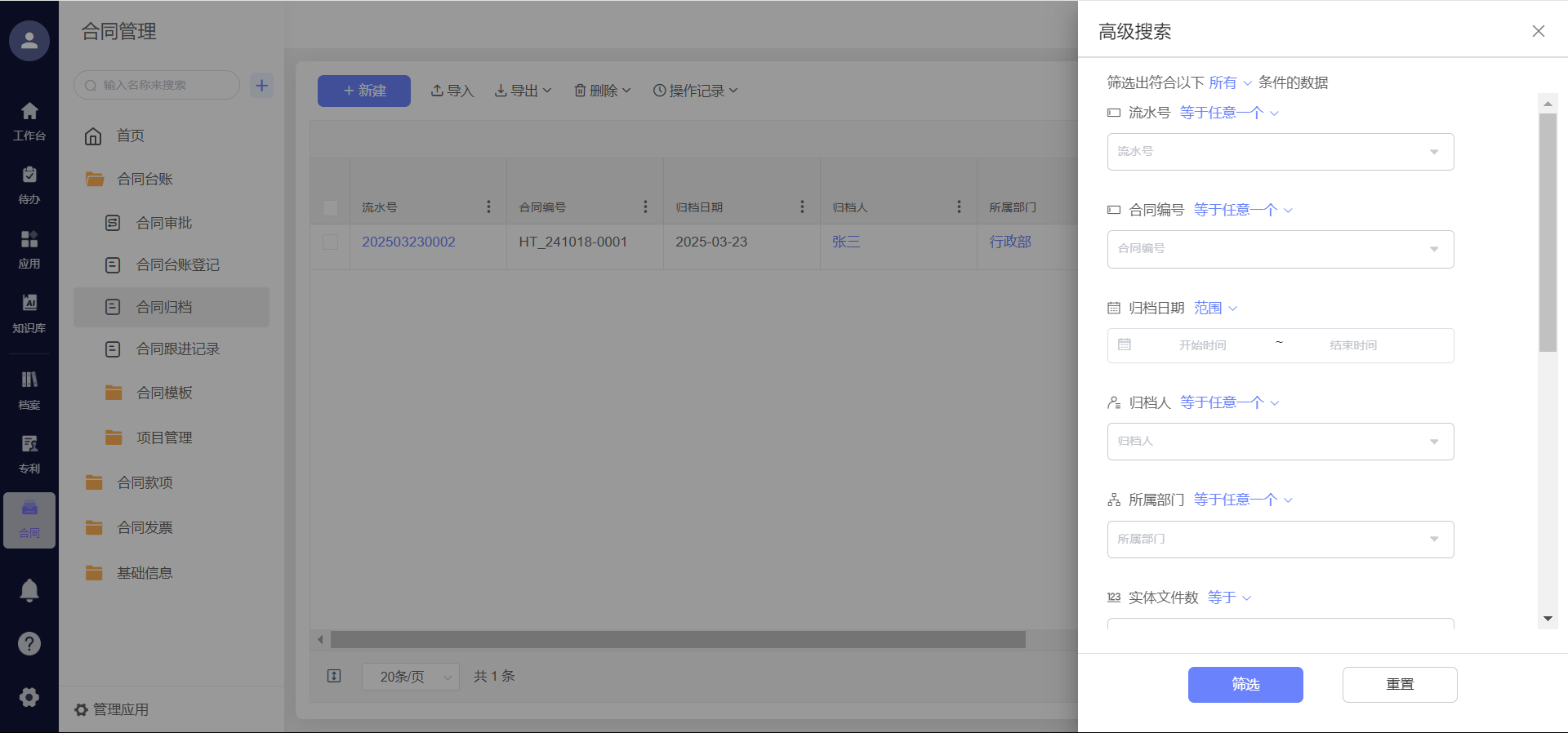Screen dimensions: 1568x733
Task: Click the 开始时间 start date field
Action: pyautogui.click(x=1202, y=346)
